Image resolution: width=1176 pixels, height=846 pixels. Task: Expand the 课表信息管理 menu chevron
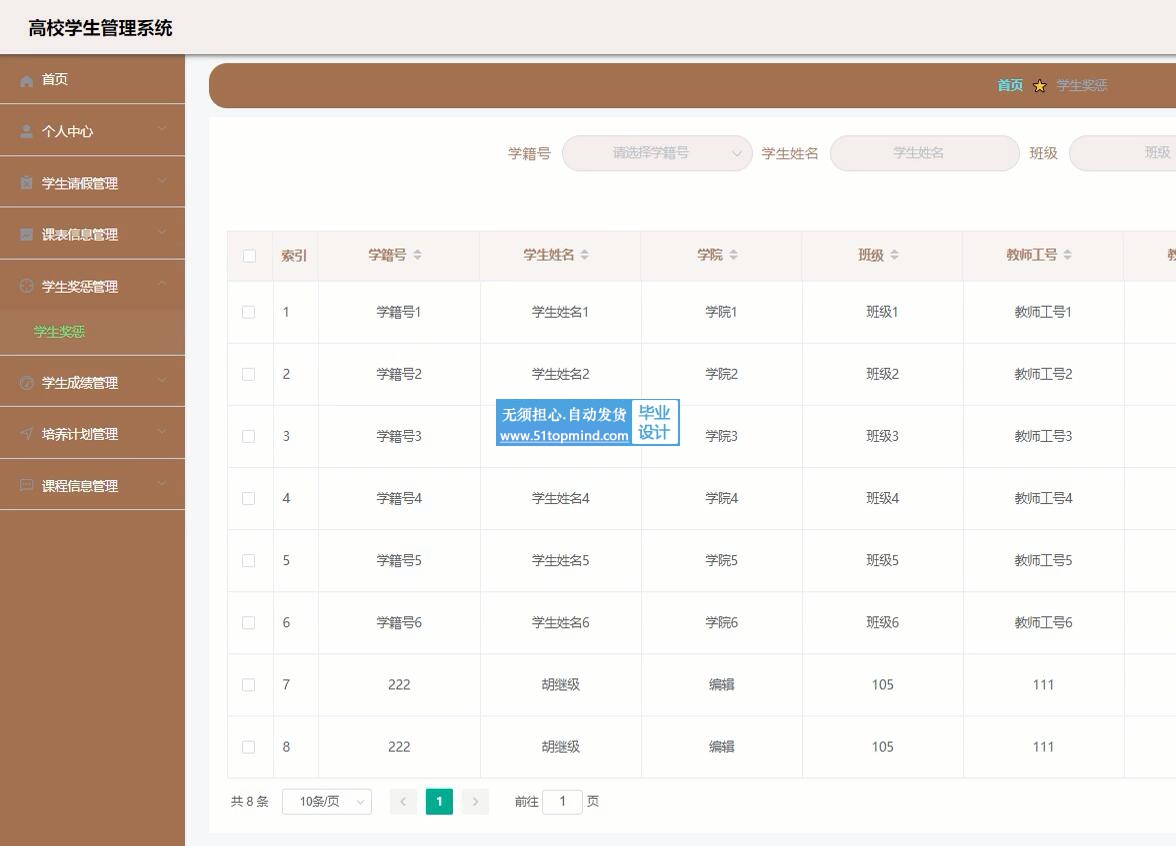(x=162, y=232)
